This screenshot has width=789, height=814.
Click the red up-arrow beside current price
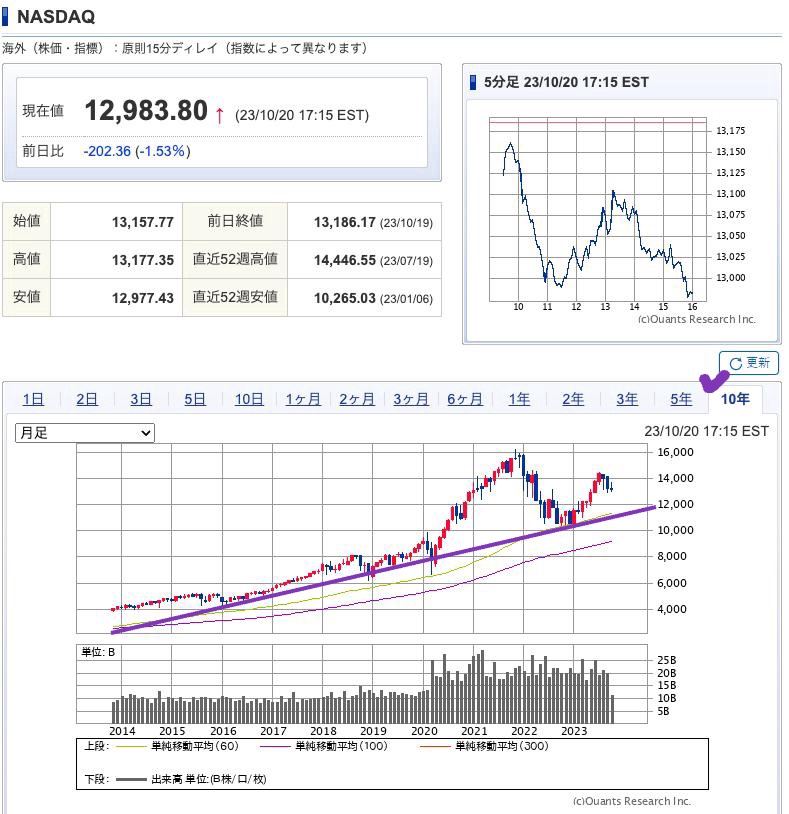[220, 115]
